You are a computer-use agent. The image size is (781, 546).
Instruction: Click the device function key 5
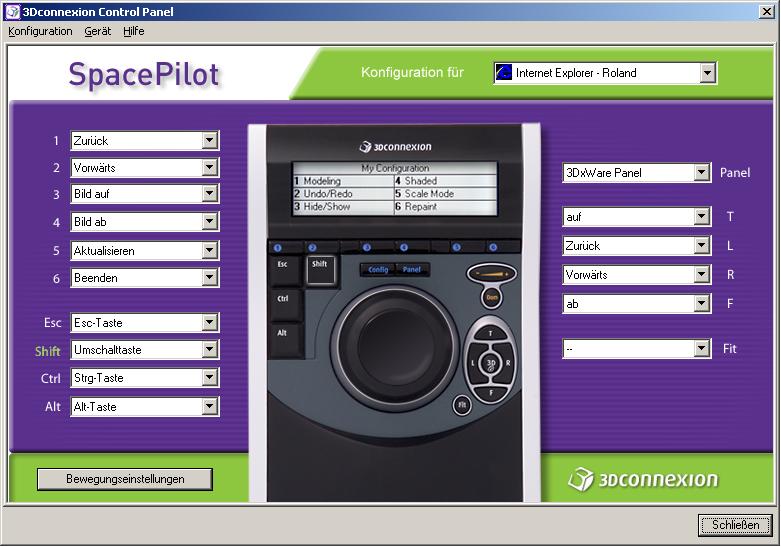tap(457, 248)
